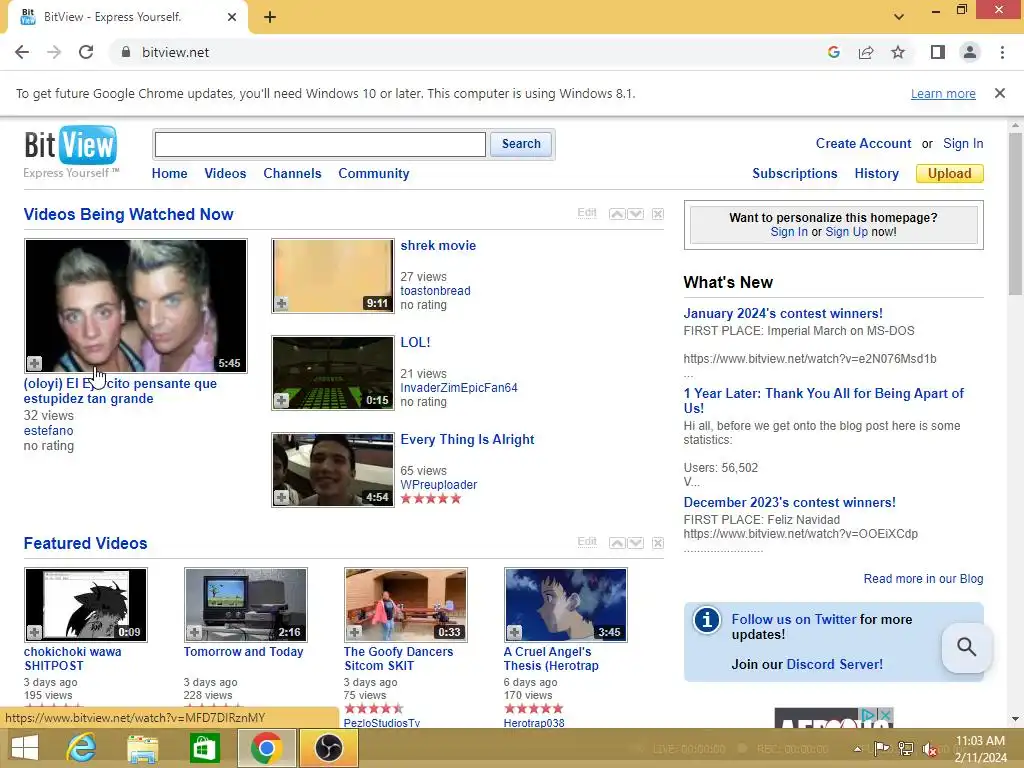Open the share page icon in address bar
This screenshot has width=1024, height=768.
click(866, 52)
